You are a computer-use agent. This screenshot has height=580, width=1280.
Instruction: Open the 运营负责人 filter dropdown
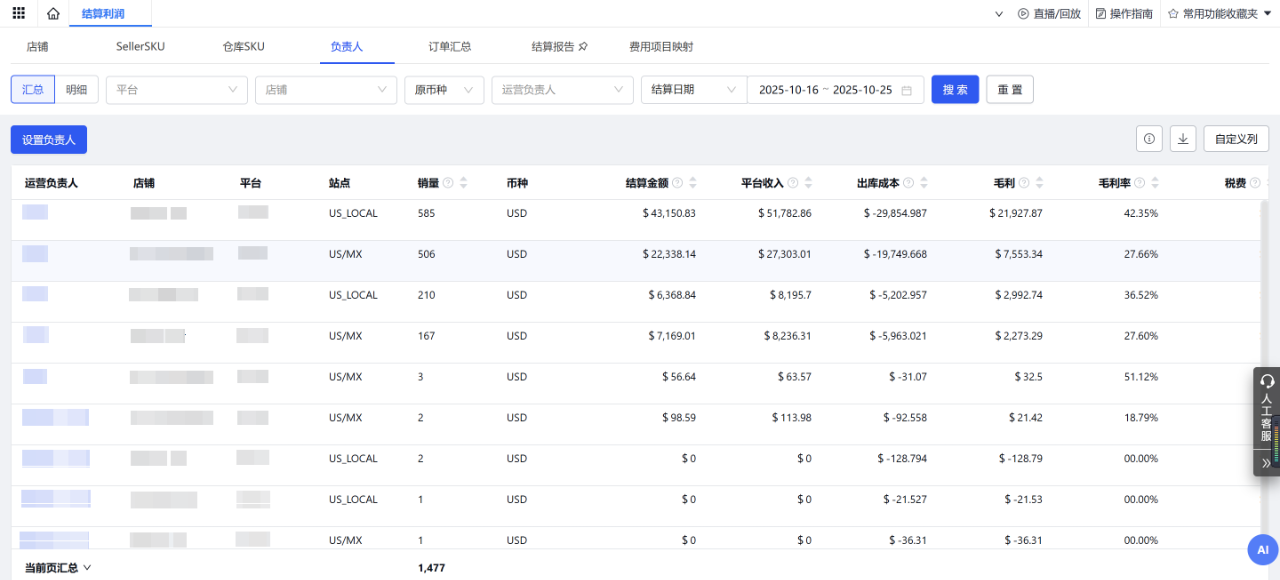[x=562, y=89]
